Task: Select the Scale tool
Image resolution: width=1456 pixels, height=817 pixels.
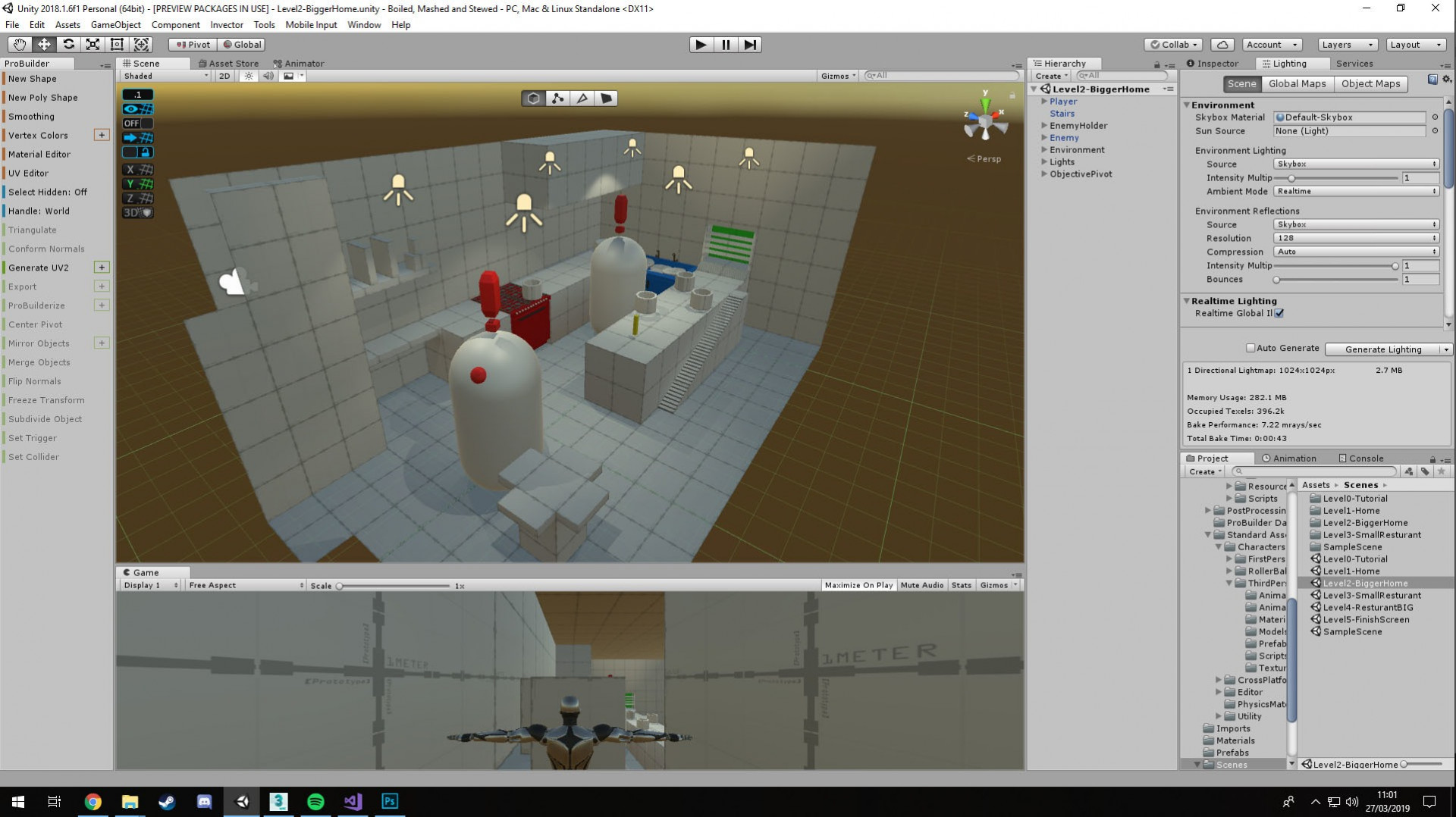Action: tap(93, 45)
